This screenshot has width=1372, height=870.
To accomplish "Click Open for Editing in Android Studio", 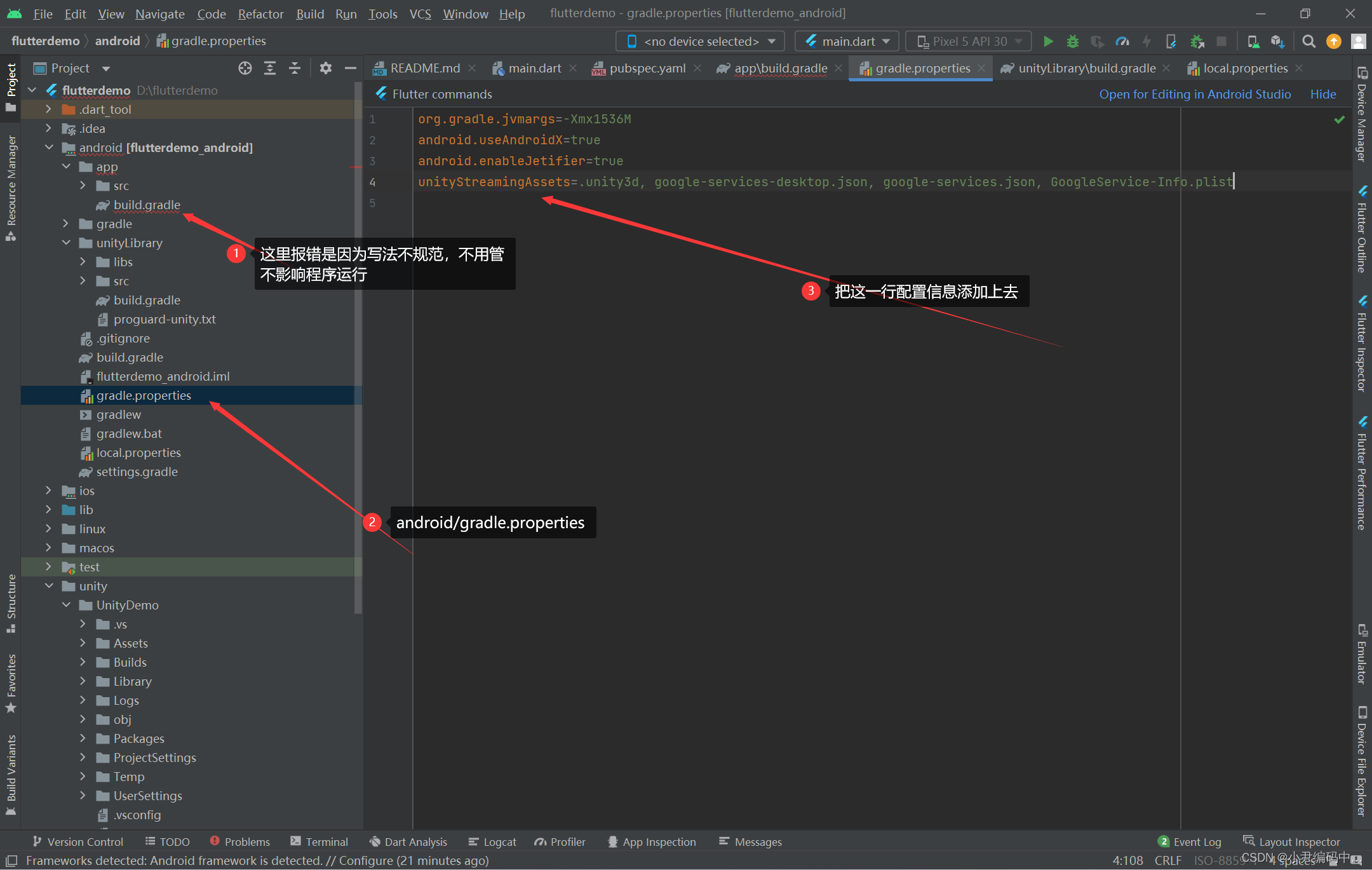I will (1195, 94).
